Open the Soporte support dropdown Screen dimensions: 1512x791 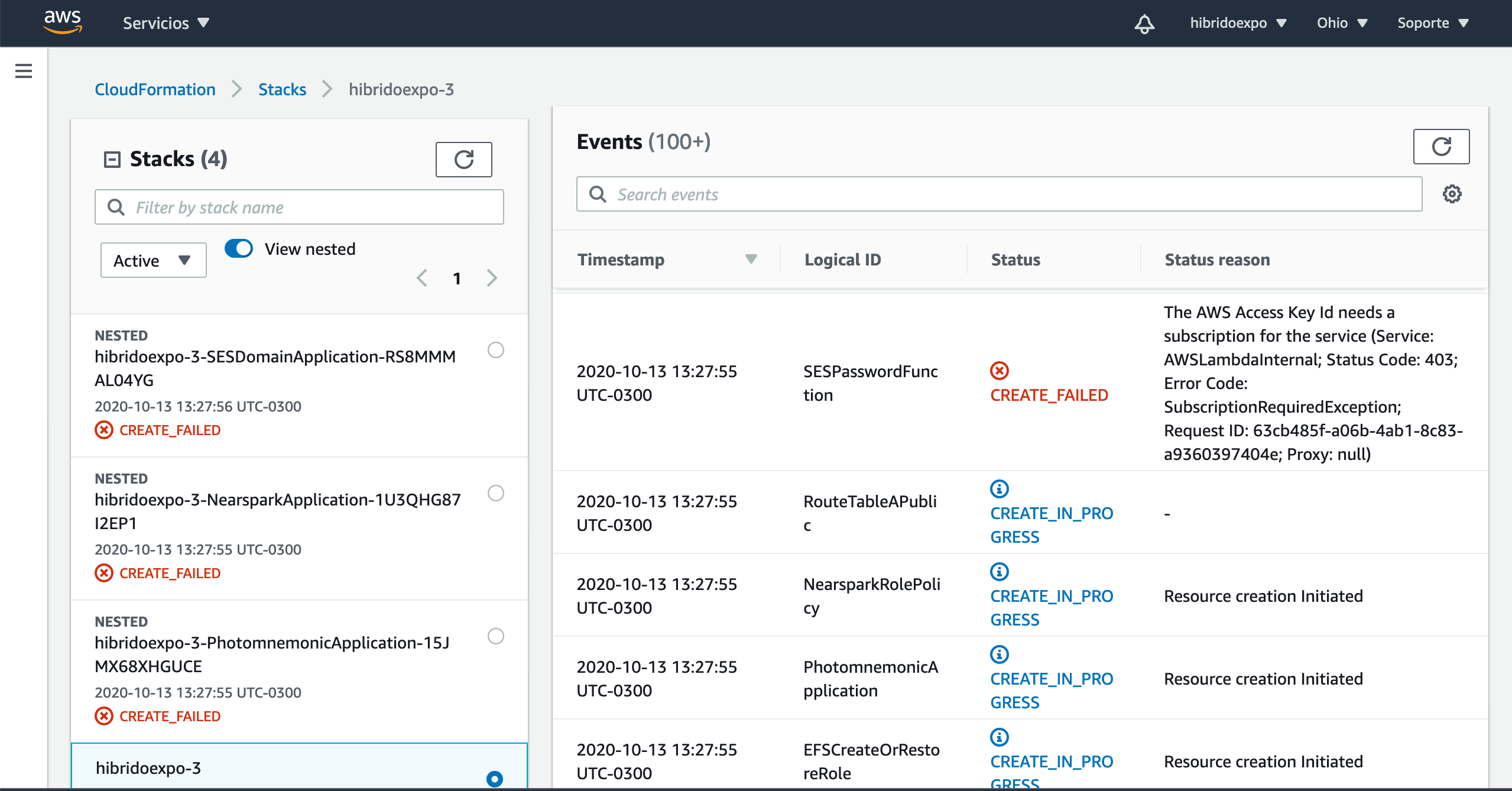coord(1433,23)
